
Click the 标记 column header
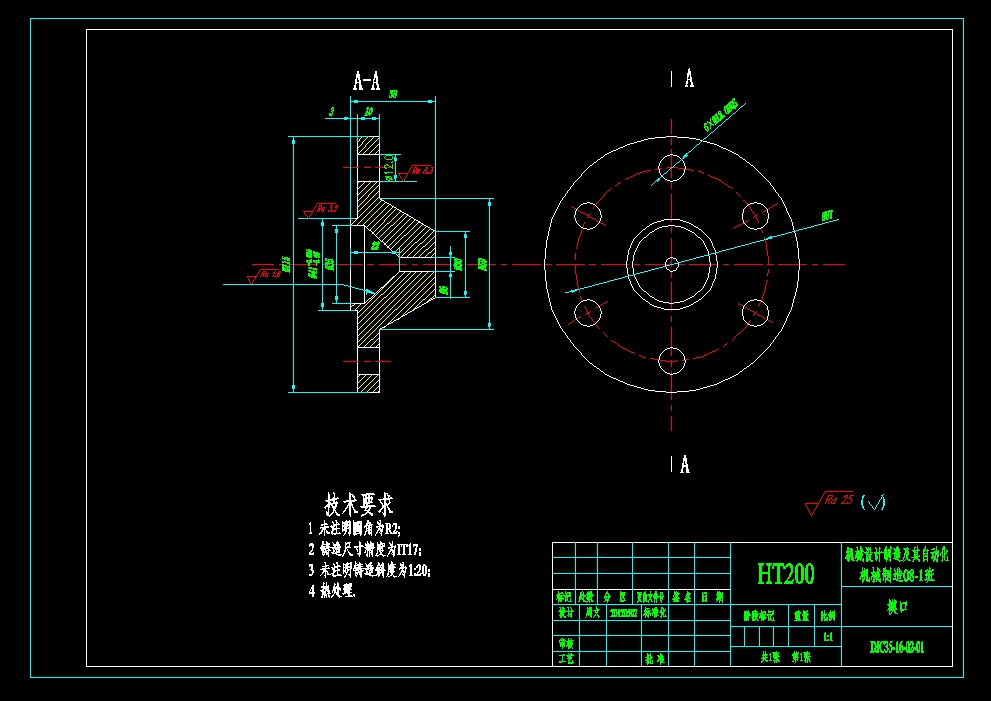tap(563, 597)
